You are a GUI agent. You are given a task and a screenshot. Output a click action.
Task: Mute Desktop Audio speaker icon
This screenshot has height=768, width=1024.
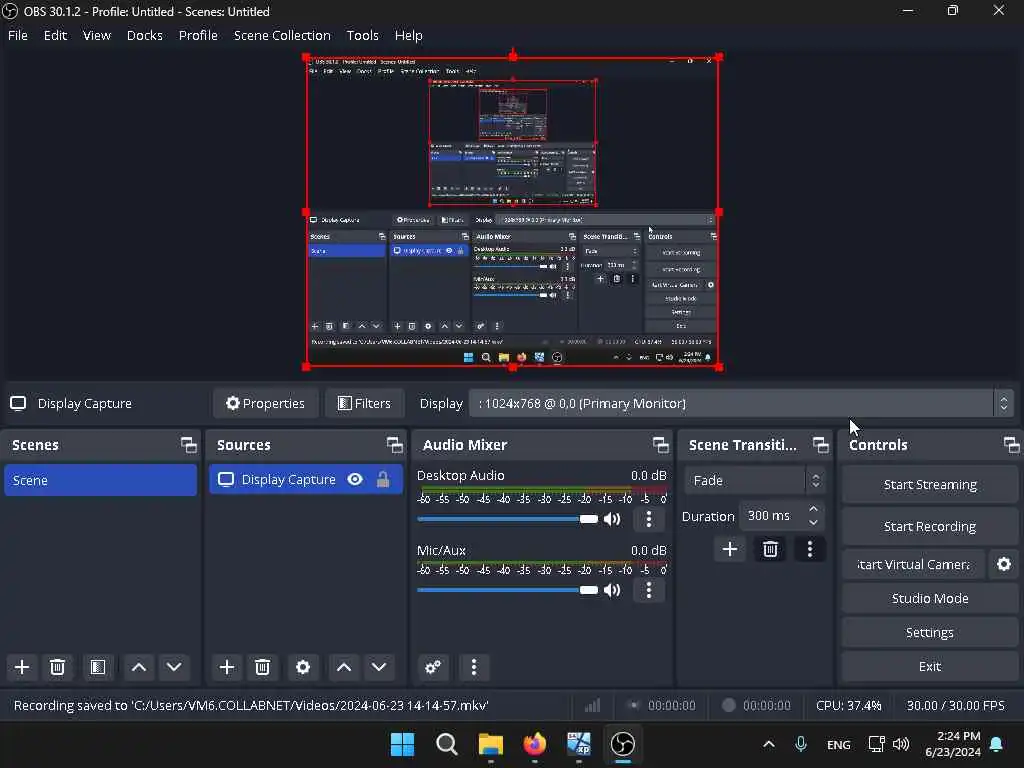[612, 519]
